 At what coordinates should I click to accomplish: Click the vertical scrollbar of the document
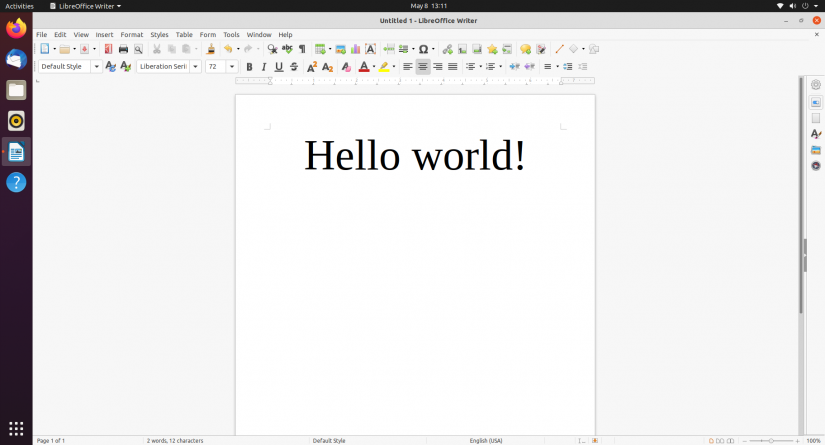point(800,200)
